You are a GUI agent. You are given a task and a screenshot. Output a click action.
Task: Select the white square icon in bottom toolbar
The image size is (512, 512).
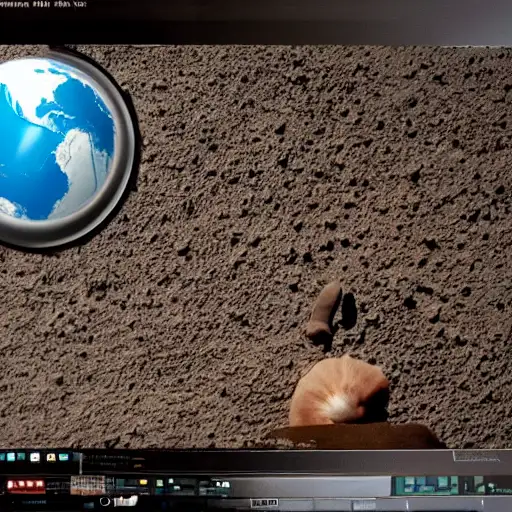tap(35, 457)
